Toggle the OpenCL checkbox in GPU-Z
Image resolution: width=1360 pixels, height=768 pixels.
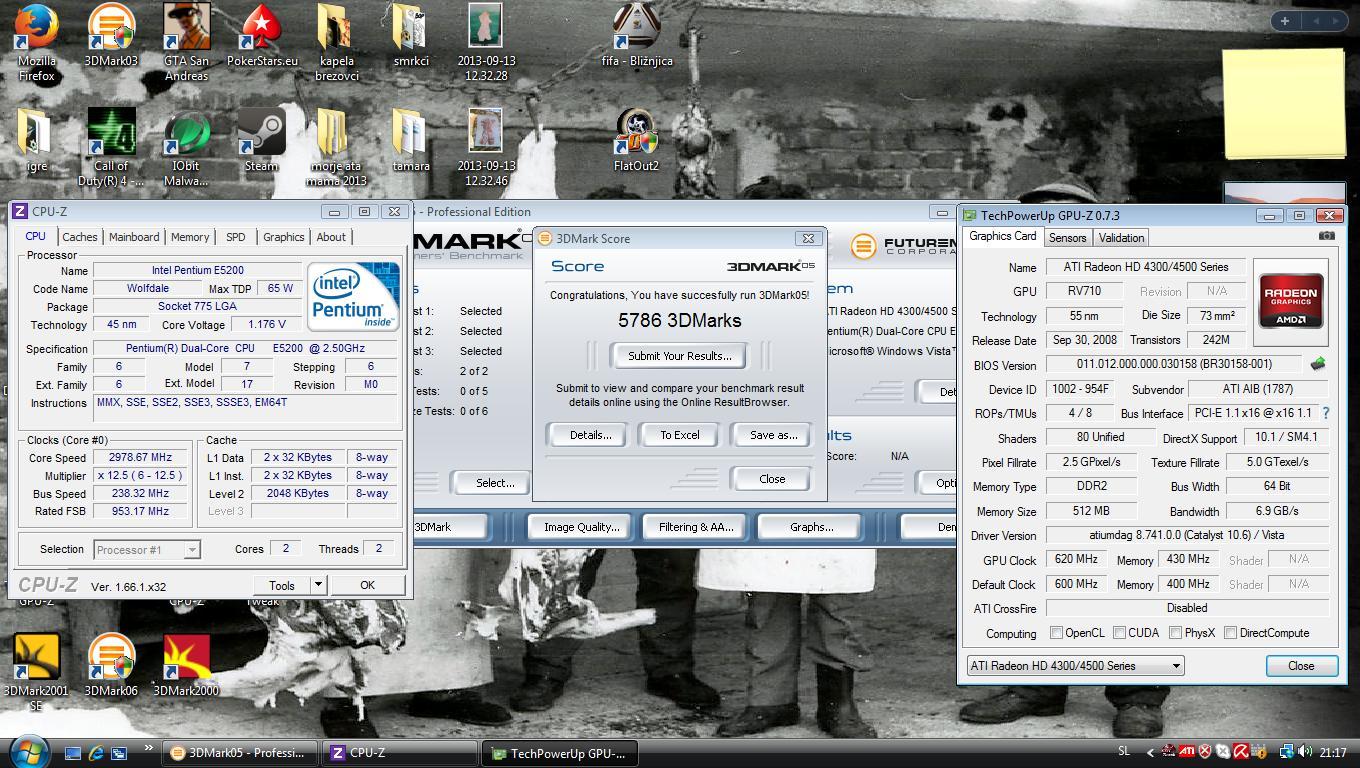[1056, 633]
